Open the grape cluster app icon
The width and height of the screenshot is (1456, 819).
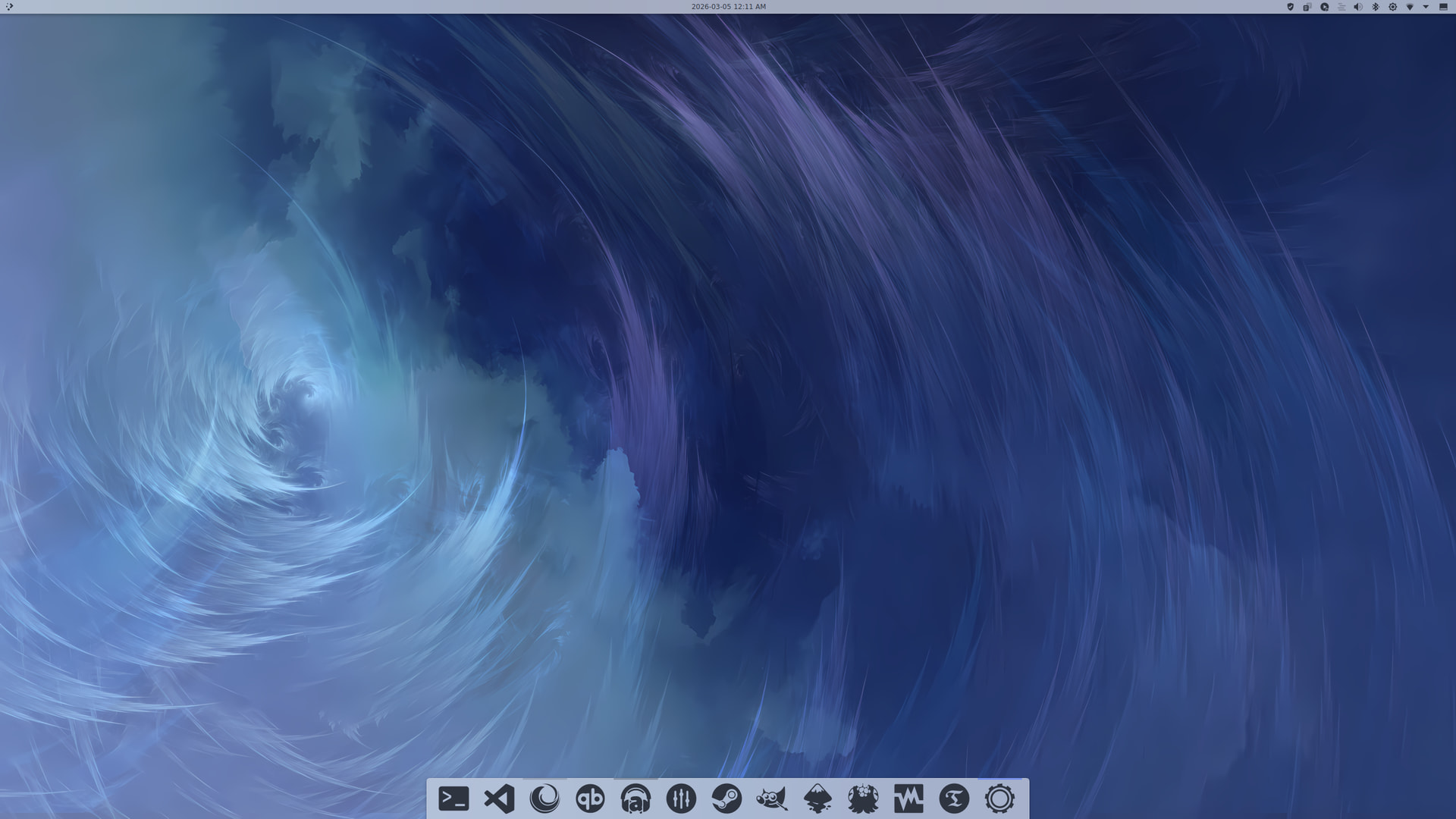(863, 799)
